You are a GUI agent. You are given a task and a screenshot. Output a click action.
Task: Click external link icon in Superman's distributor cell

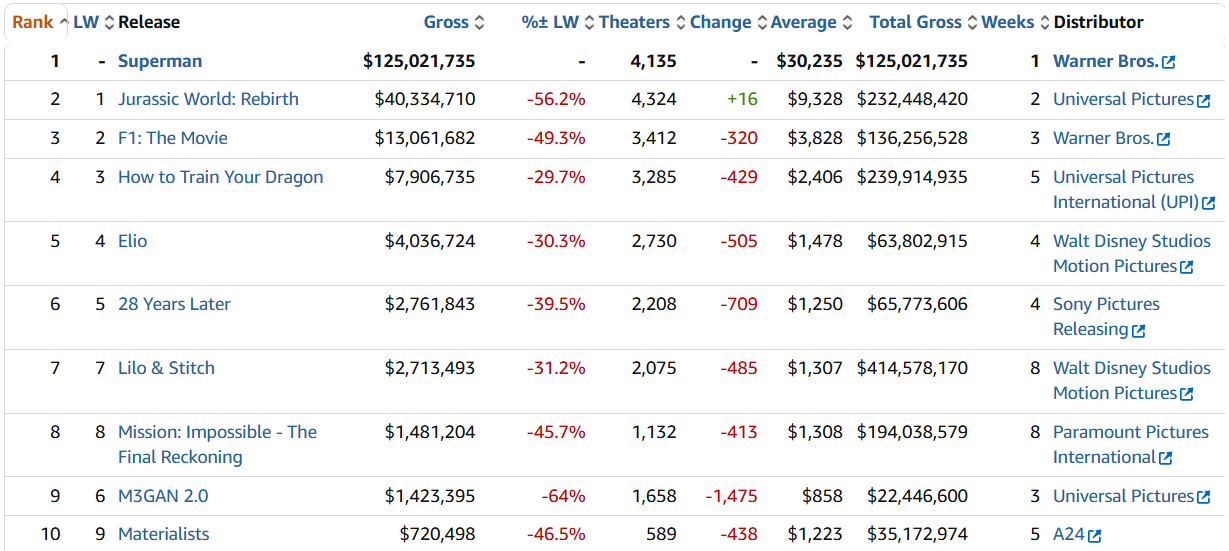(1169, 62)
